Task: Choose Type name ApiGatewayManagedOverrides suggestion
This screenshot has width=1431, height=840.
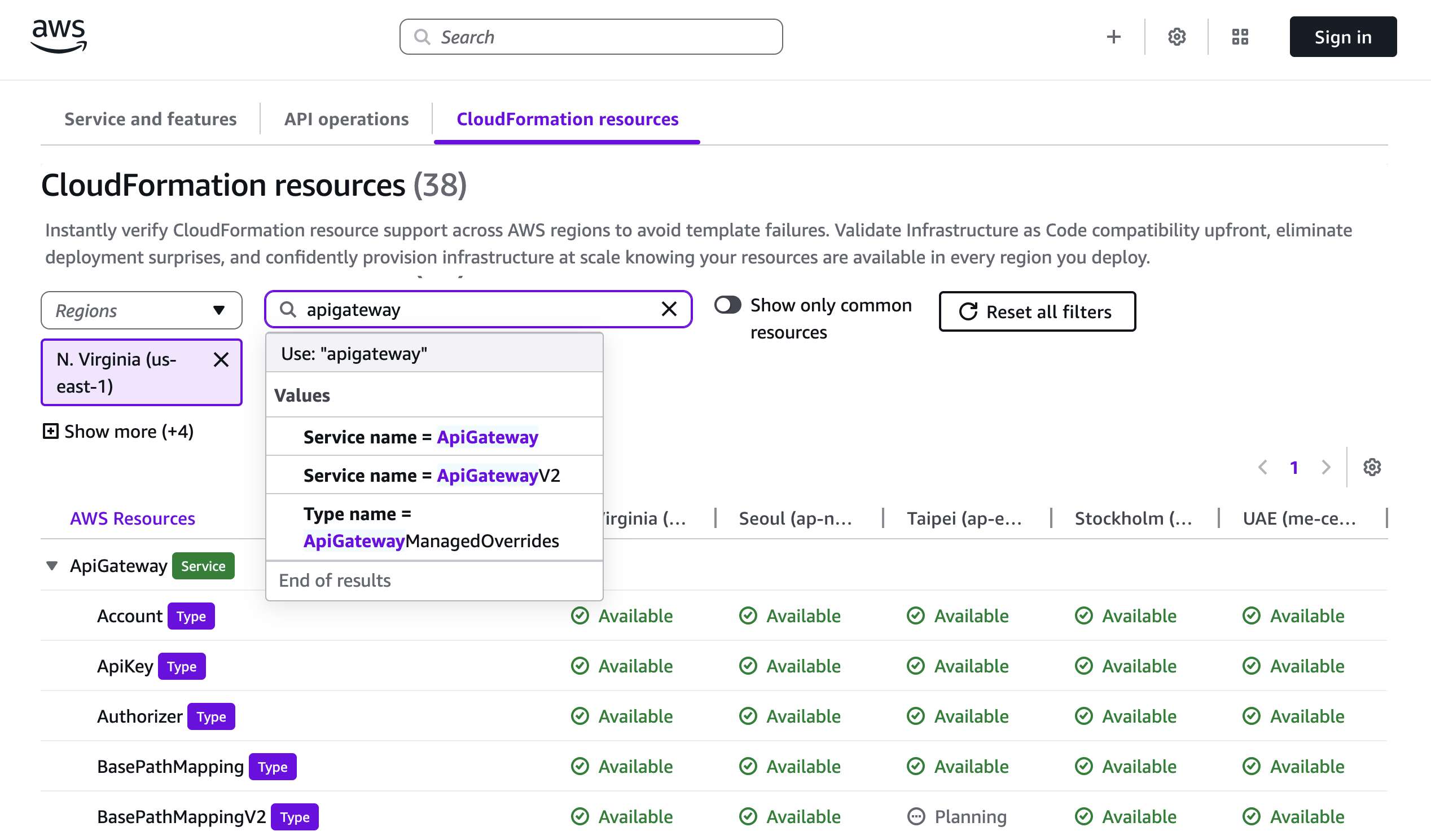Action: click(x=432, y=527)
